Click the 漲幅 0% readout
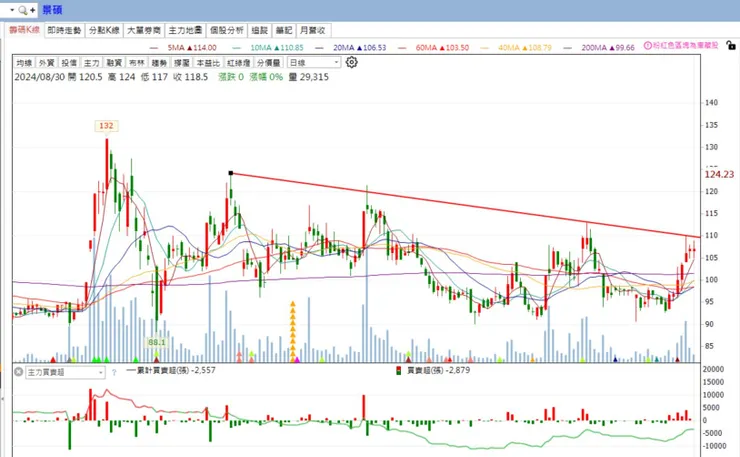This screenshot has width=740, height=457. point(266,77)
